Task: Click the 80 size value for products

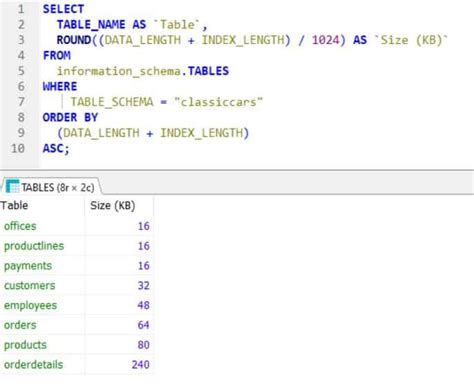Action: [119, 345]
